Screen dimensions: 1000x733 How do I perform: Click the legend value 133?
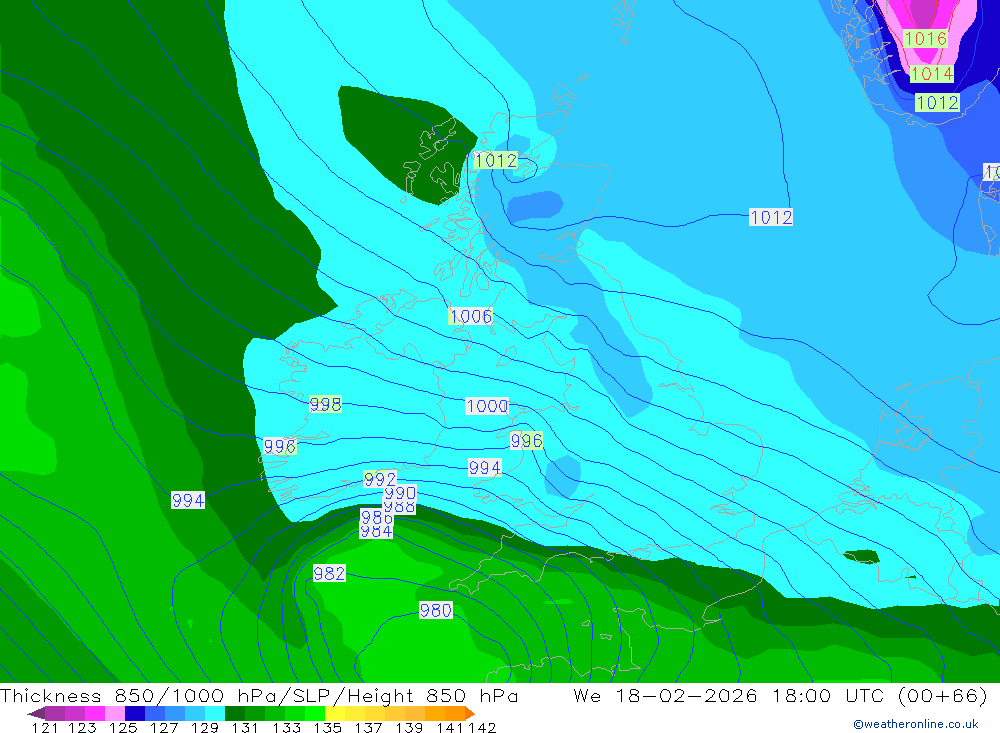coord(286,727)
